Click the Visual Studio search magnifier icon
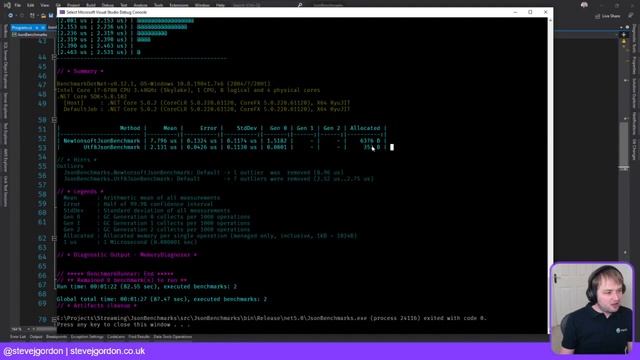This screenshot has width=640, height=360. 300,5
